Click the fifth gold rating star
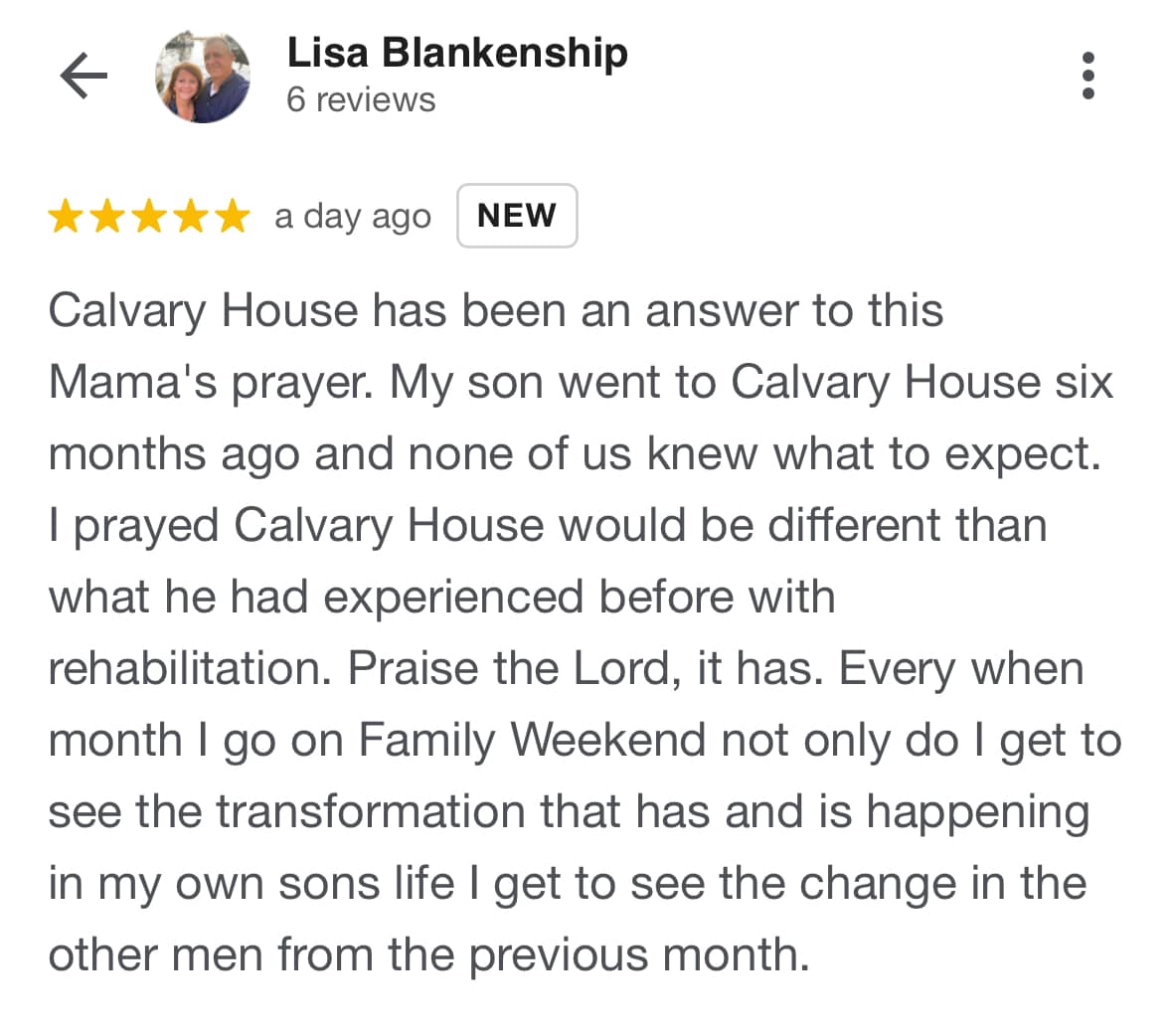Viewport: 1172px width, 1036px height. (232, 216)
